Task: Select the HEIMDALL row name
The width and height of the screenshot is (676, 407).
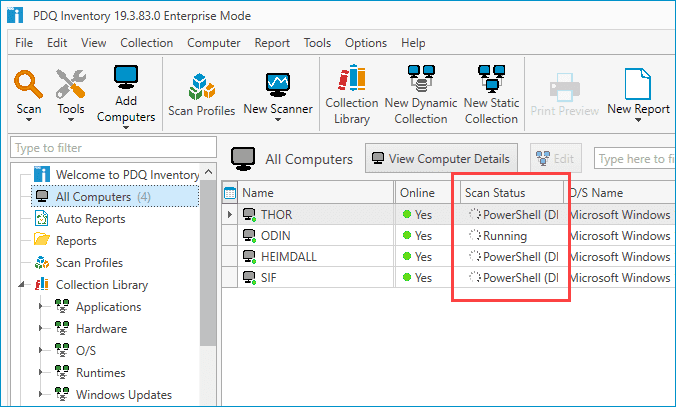Action: 289,257
